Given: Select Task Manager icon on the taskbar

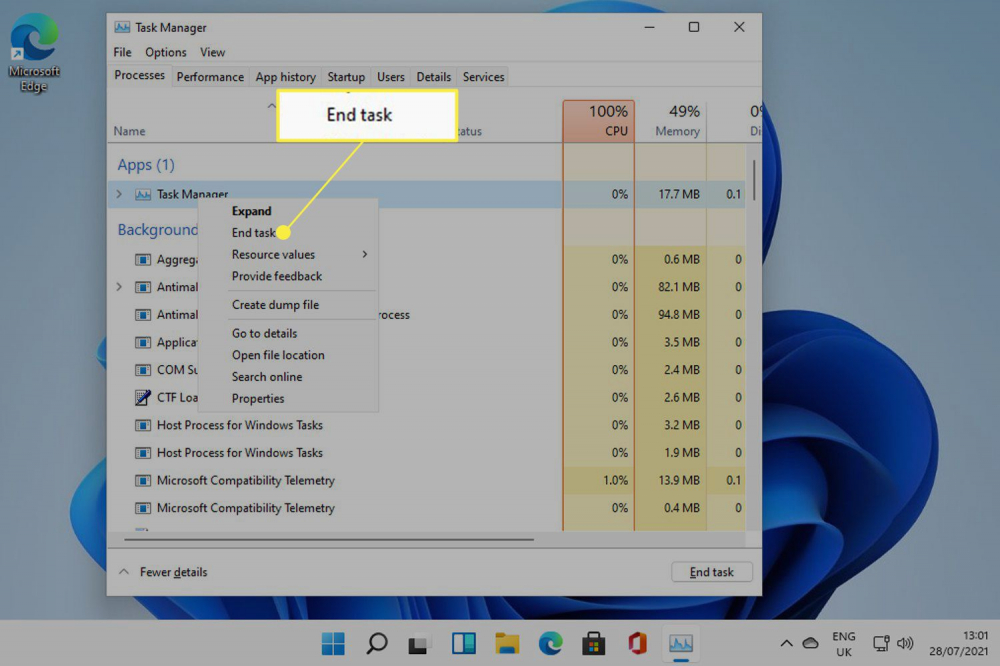Looking at the screenshot, I should click(x=680, y=643).
